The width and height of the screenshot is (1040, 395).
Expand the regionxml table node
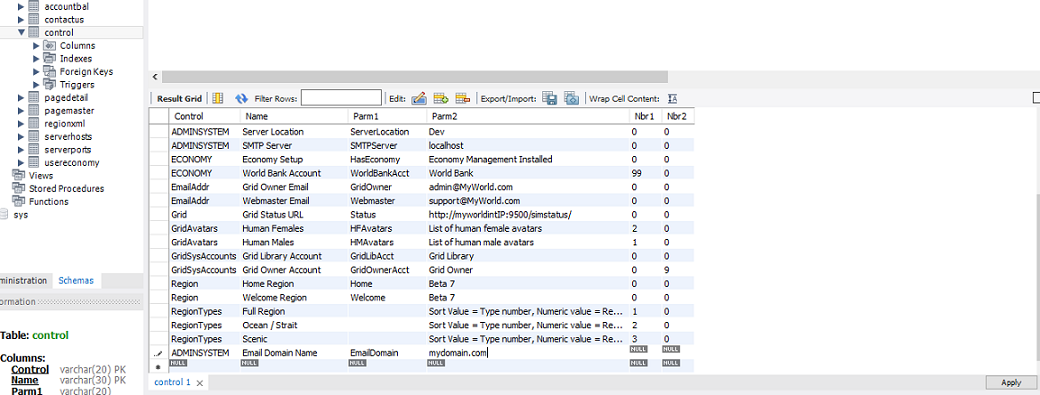21,123
